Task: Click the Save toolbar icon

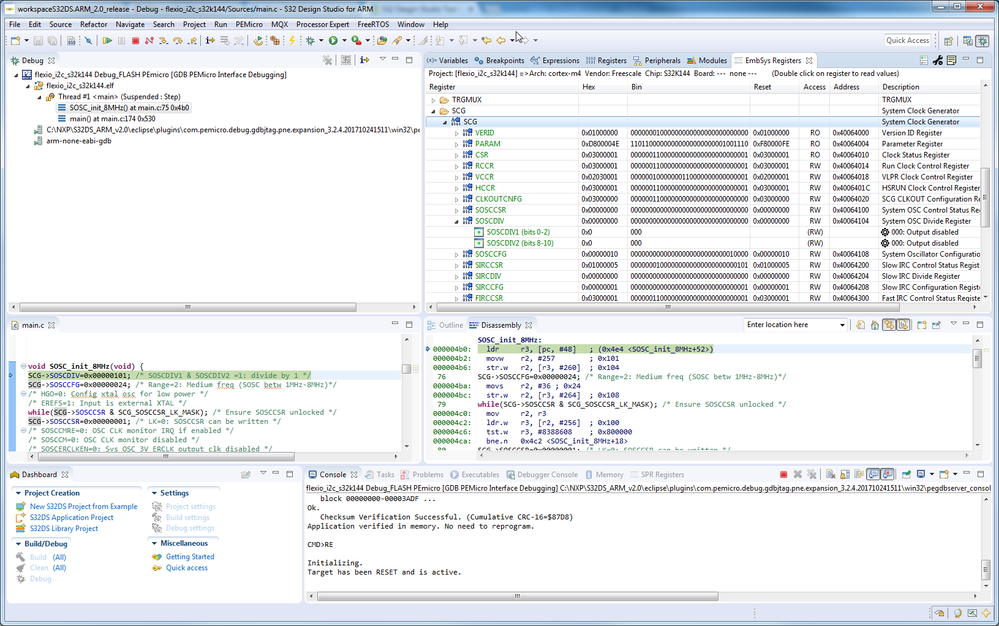Action: point(38,41)
